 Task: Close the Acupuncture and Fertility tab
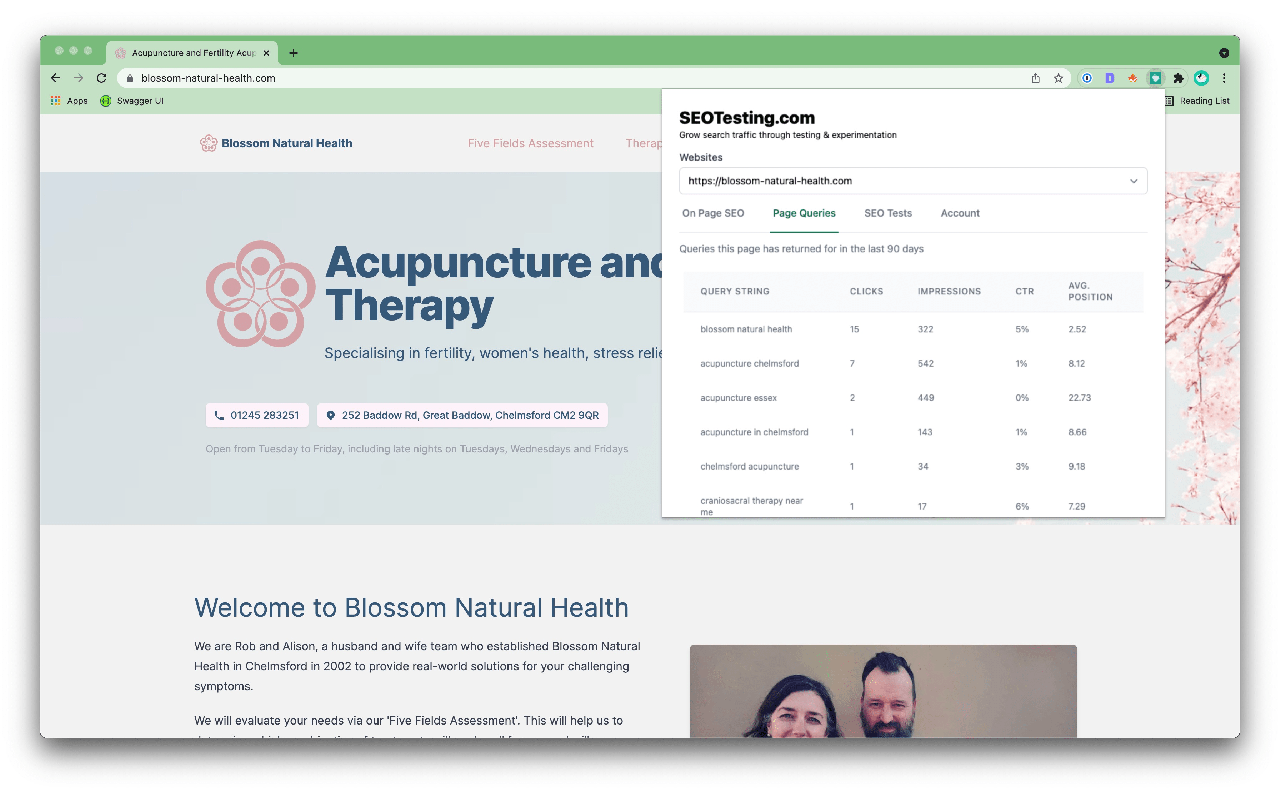[x=266, y=53]
